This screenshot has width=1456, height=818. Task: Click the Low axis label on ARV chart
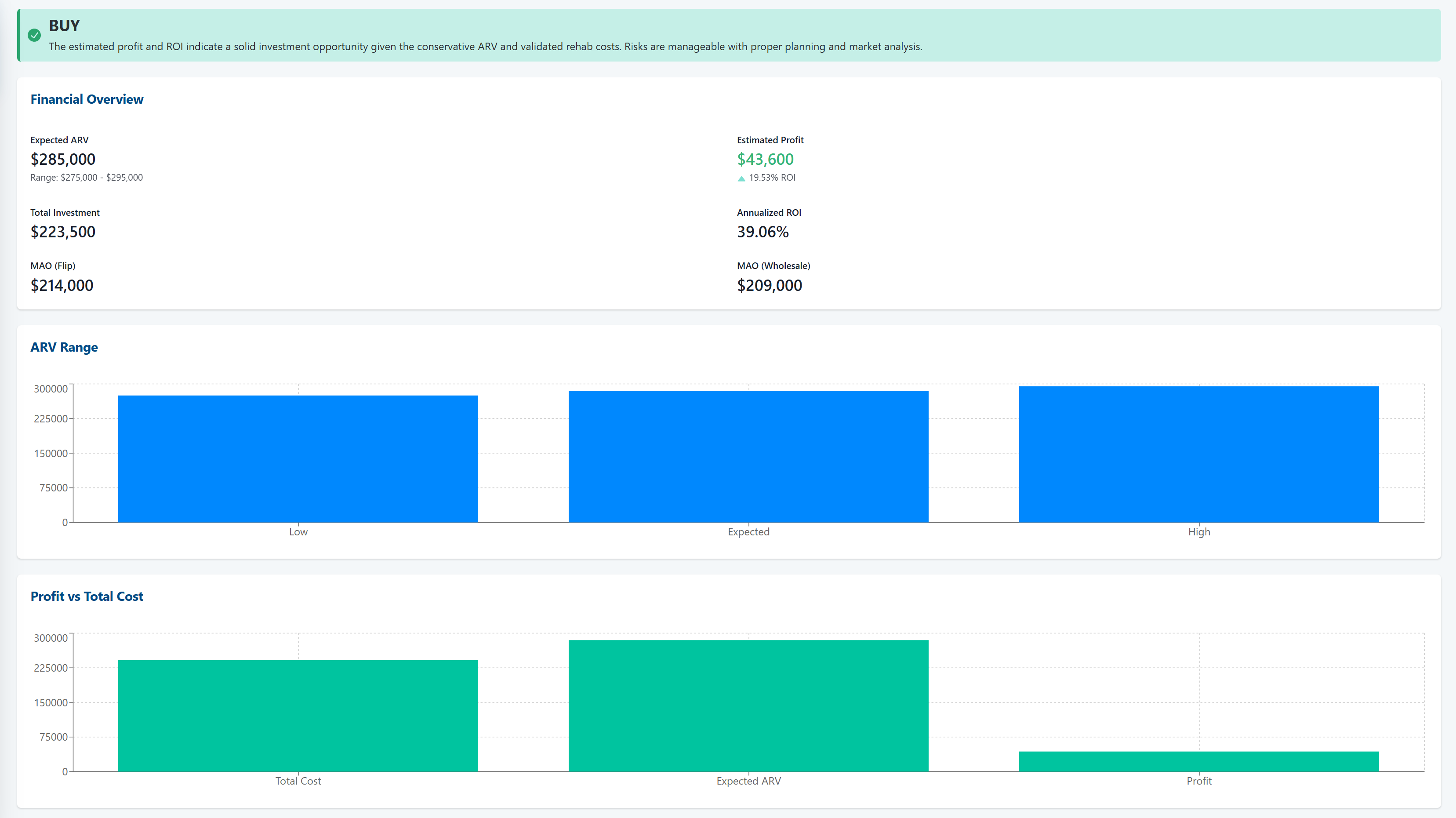tap(298, 531)
